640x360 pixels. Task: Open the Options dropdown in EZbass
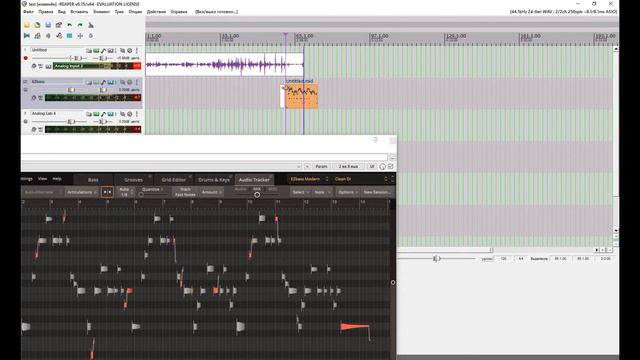click(x=348, y=192)
